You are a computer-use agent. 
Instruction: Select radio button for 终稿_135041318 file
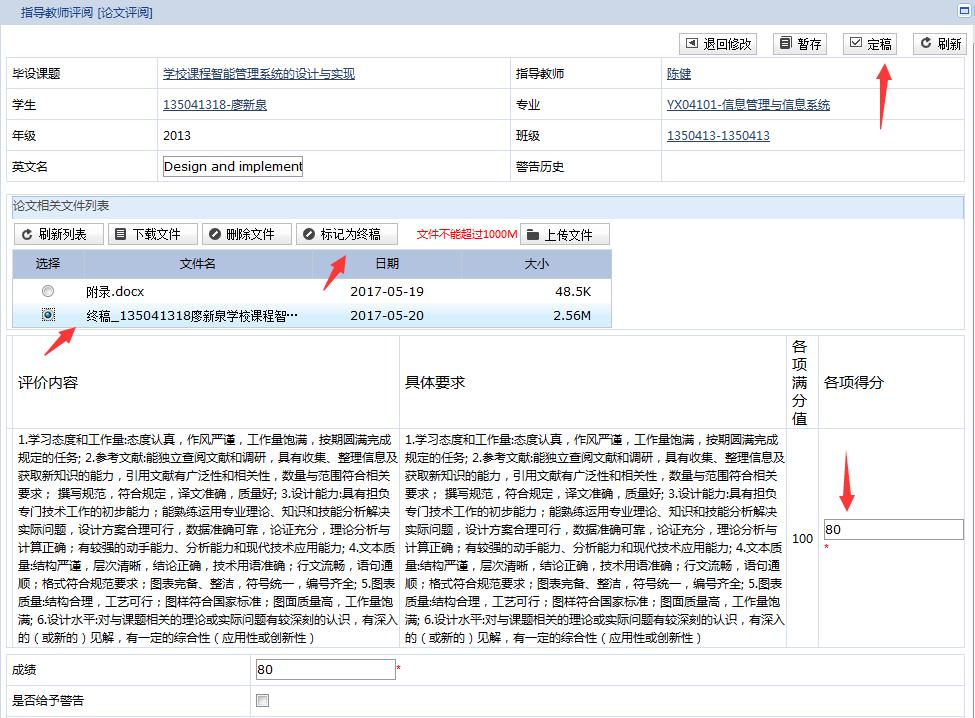point(48,315)
